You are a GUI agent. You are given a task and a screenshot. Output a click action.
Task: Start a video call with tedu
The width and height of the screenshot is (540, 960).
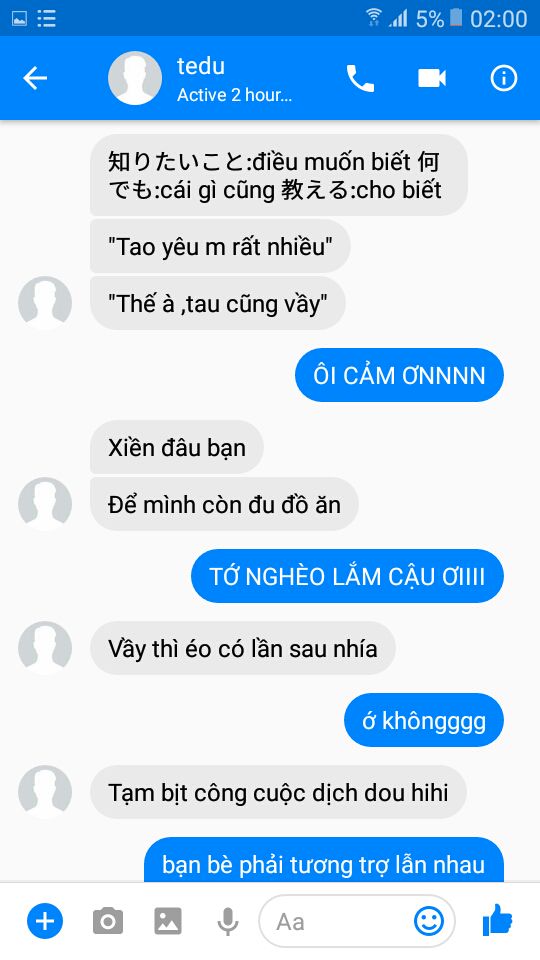(x=432, y=78)
